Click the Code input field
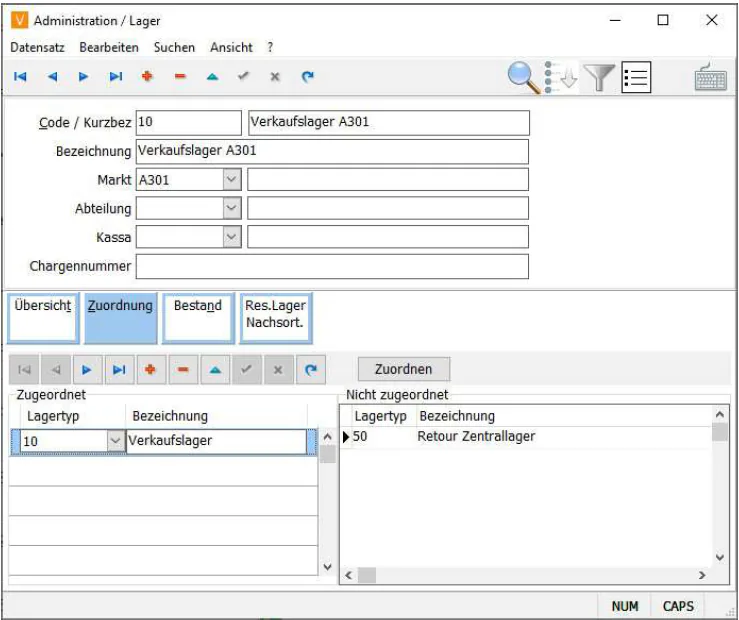This screenshot has width=739, height=620. pos(189,122)
